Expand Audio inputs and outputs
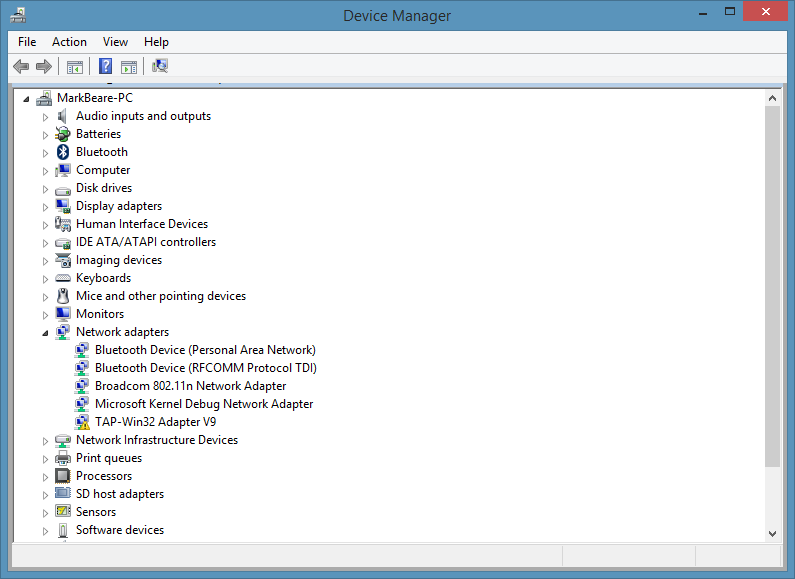Screen dimensions: 795x579 pyautogui.click(x=45, y=118)
